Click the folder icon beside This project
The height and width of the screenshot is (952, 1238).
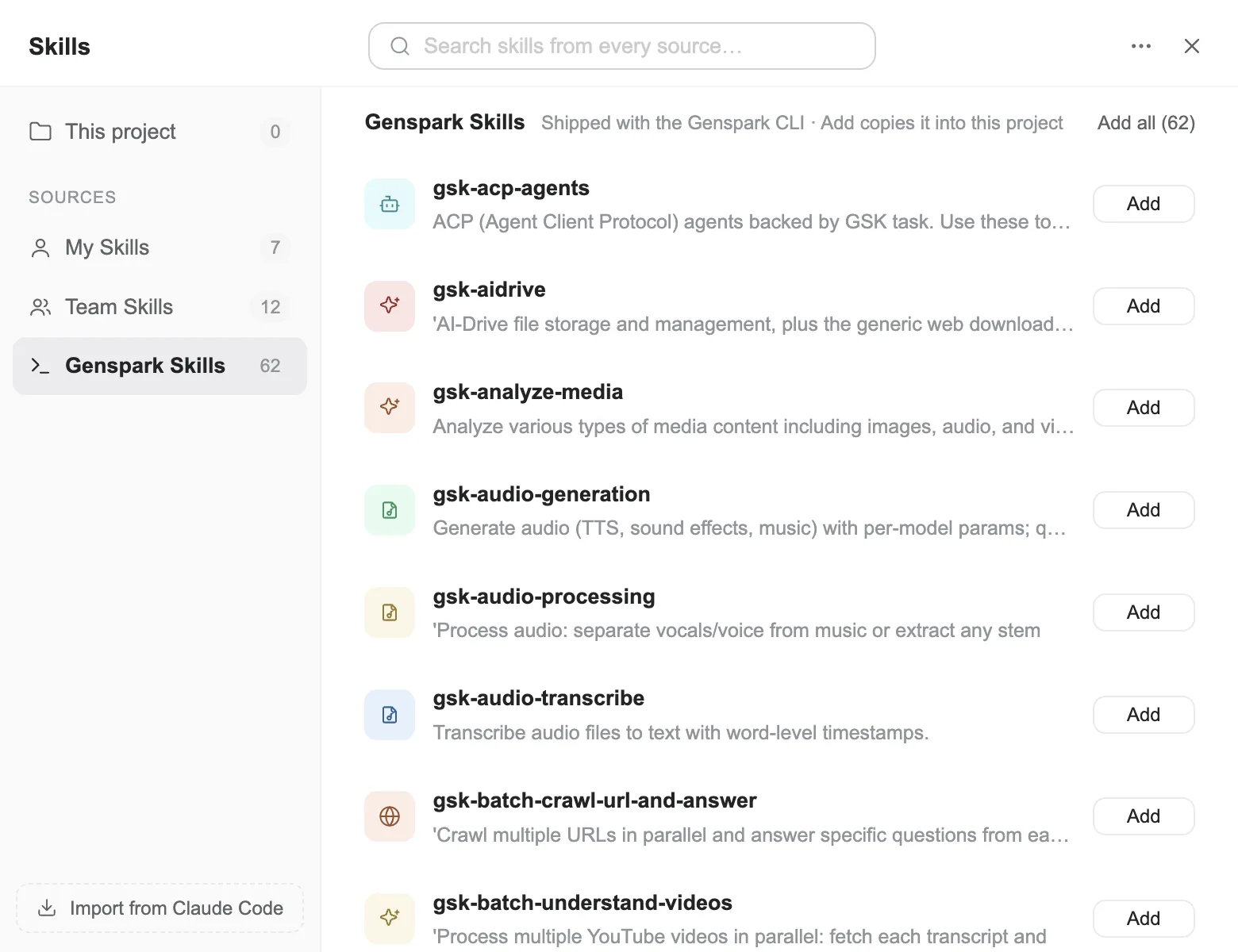[40, 132]
